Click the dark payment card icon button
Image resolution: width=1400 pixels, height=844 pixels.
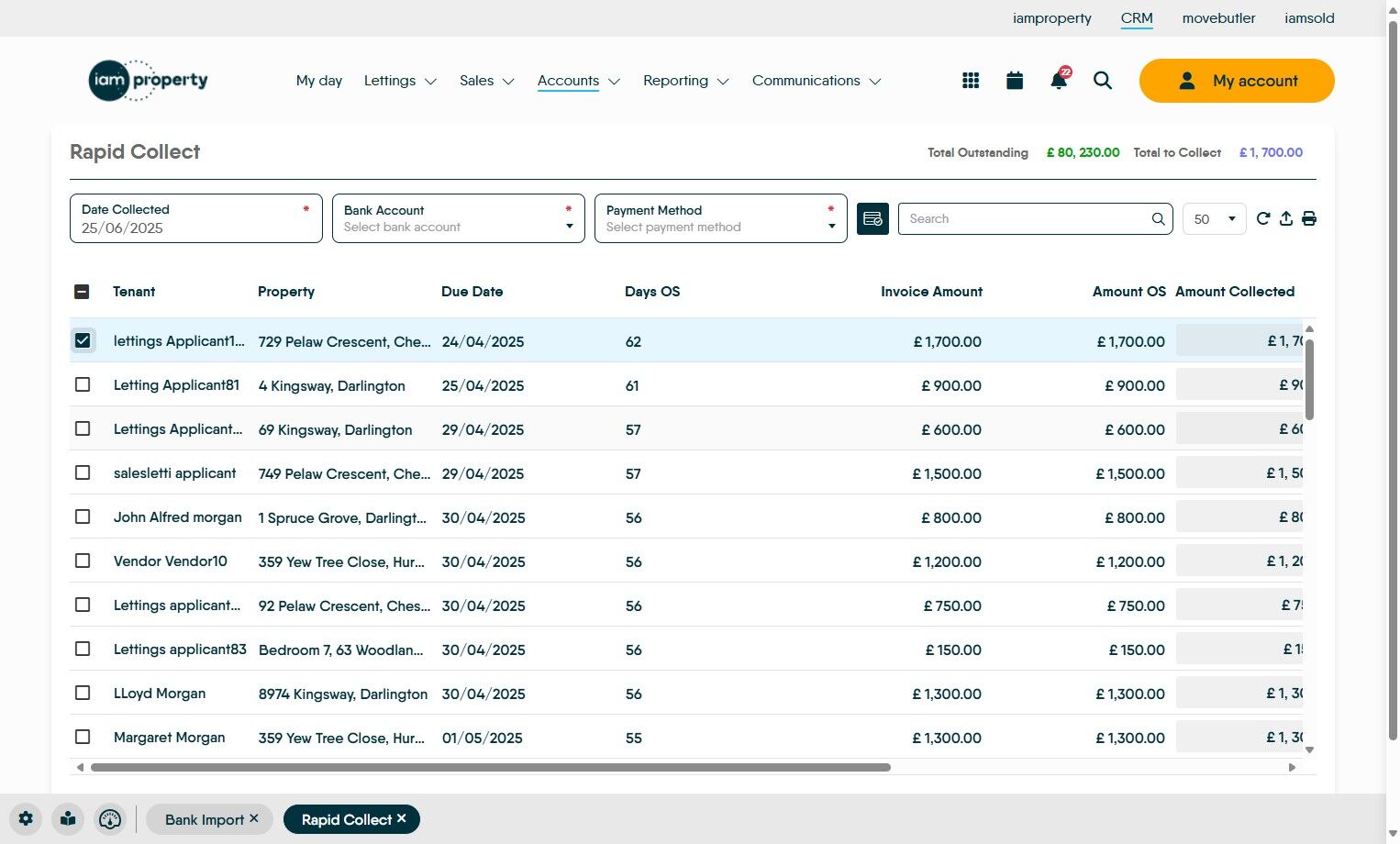click(x=872, y=219)
